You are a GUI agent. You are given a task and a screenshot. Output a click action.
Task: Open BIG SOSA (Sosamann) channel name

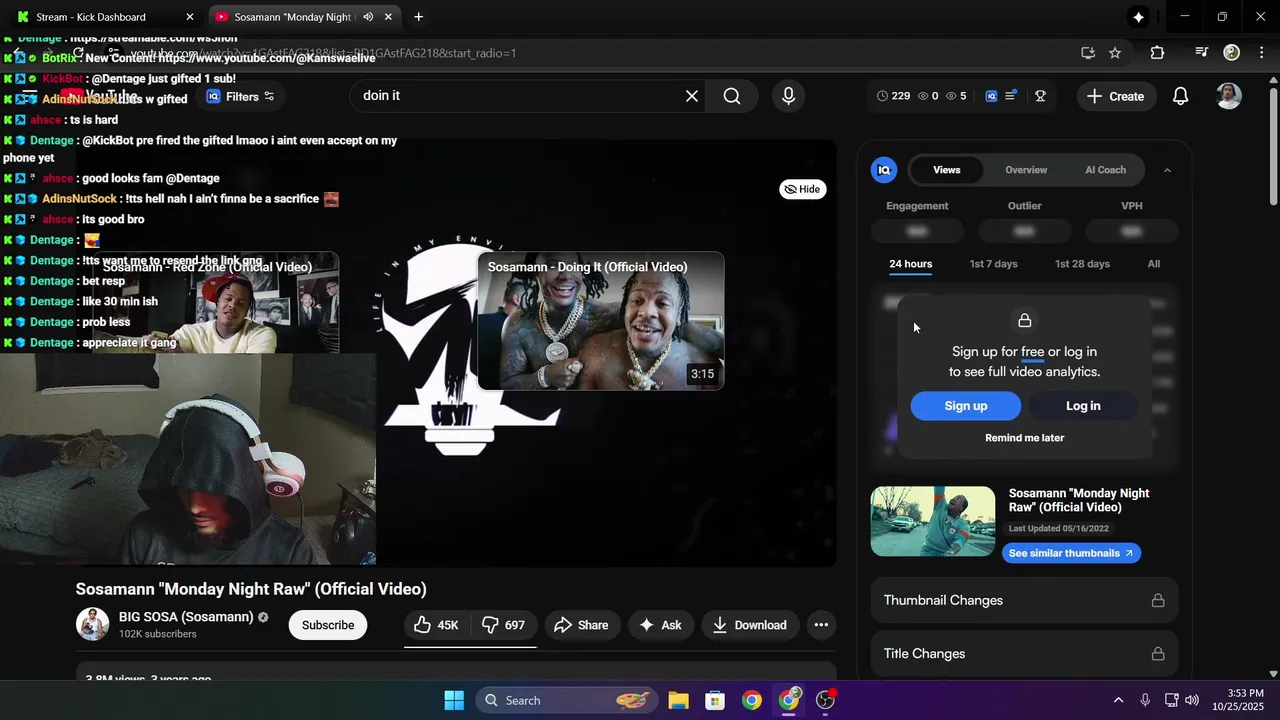(186, 617)
